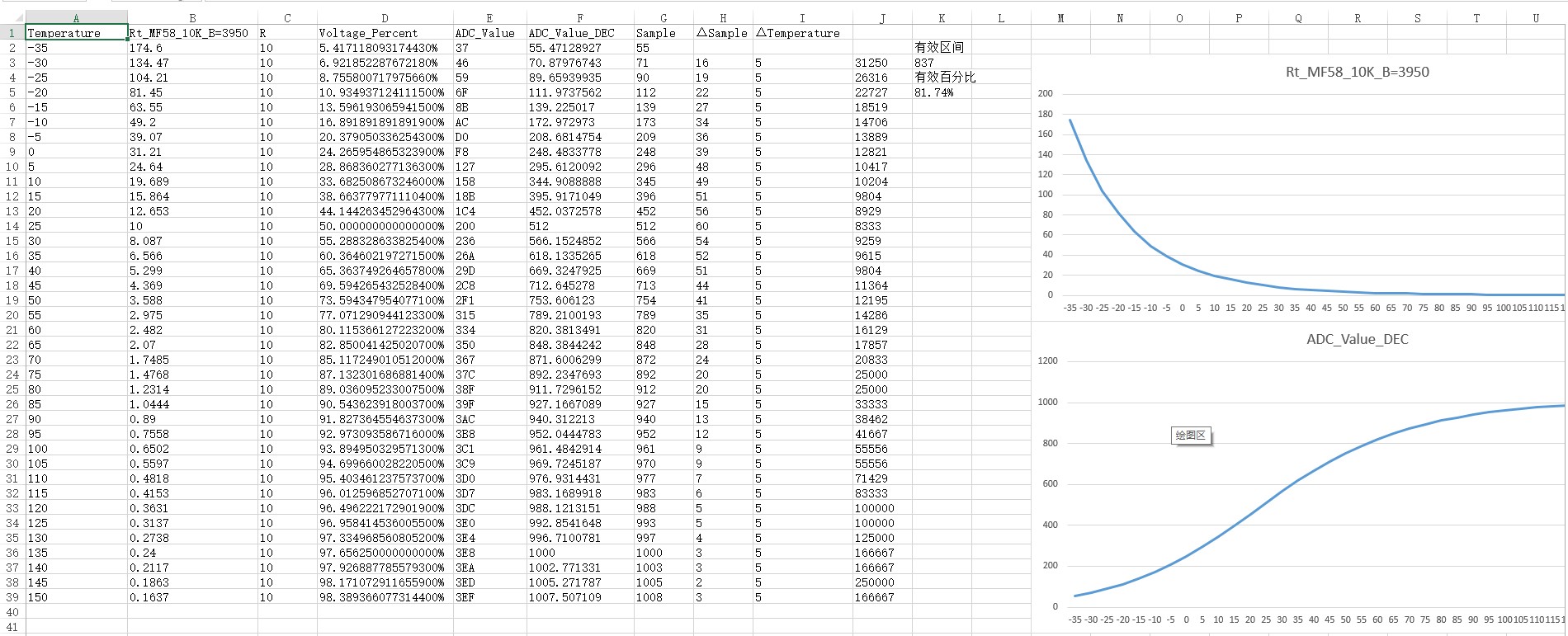Image resolution: width=1568 pixels, height=636 pixels.
Task: Click the cell with value 41667
Action: [x=882, y=434]
